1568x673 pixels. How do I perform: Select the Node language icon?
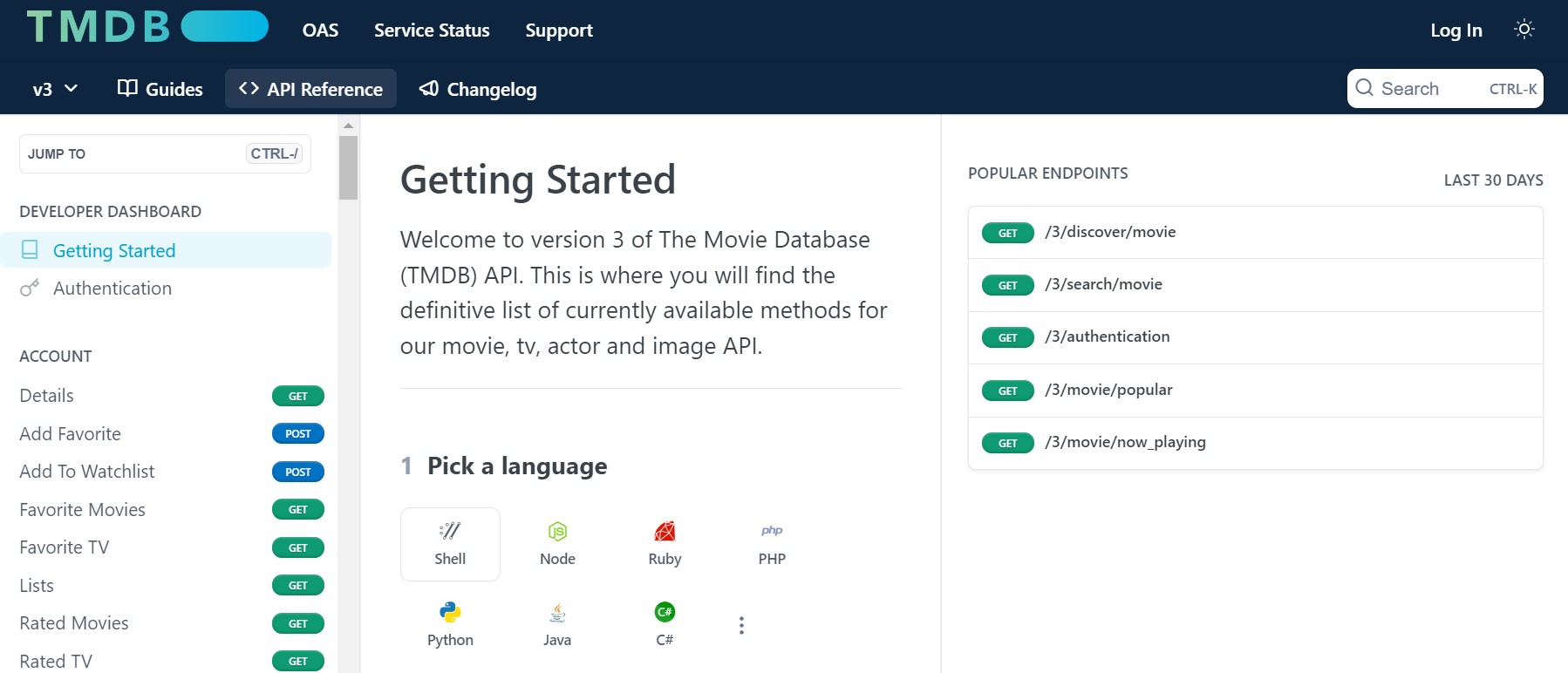click(557, 544)
